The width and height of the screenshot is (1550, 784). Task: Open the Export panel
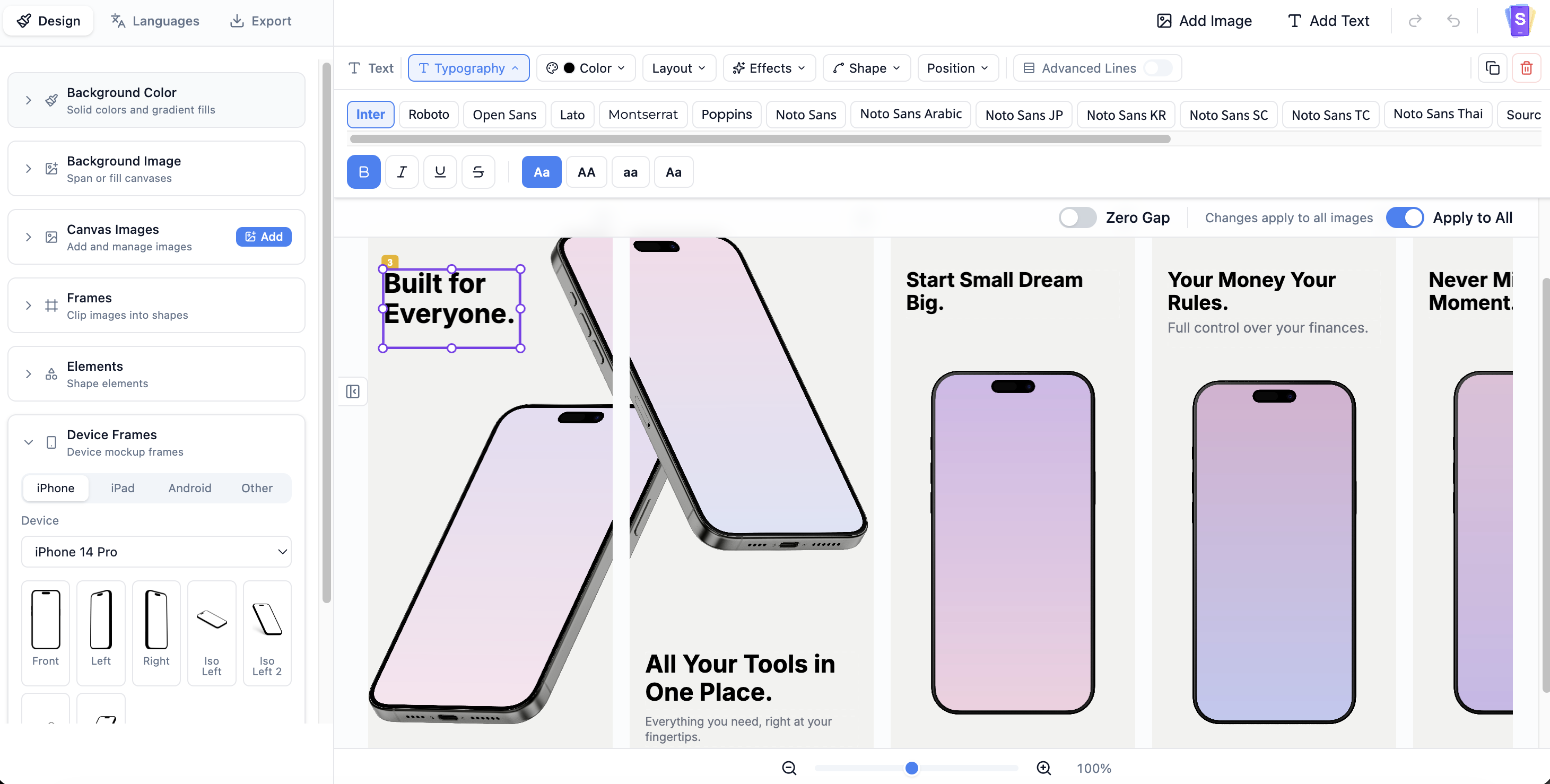point(260,21)
